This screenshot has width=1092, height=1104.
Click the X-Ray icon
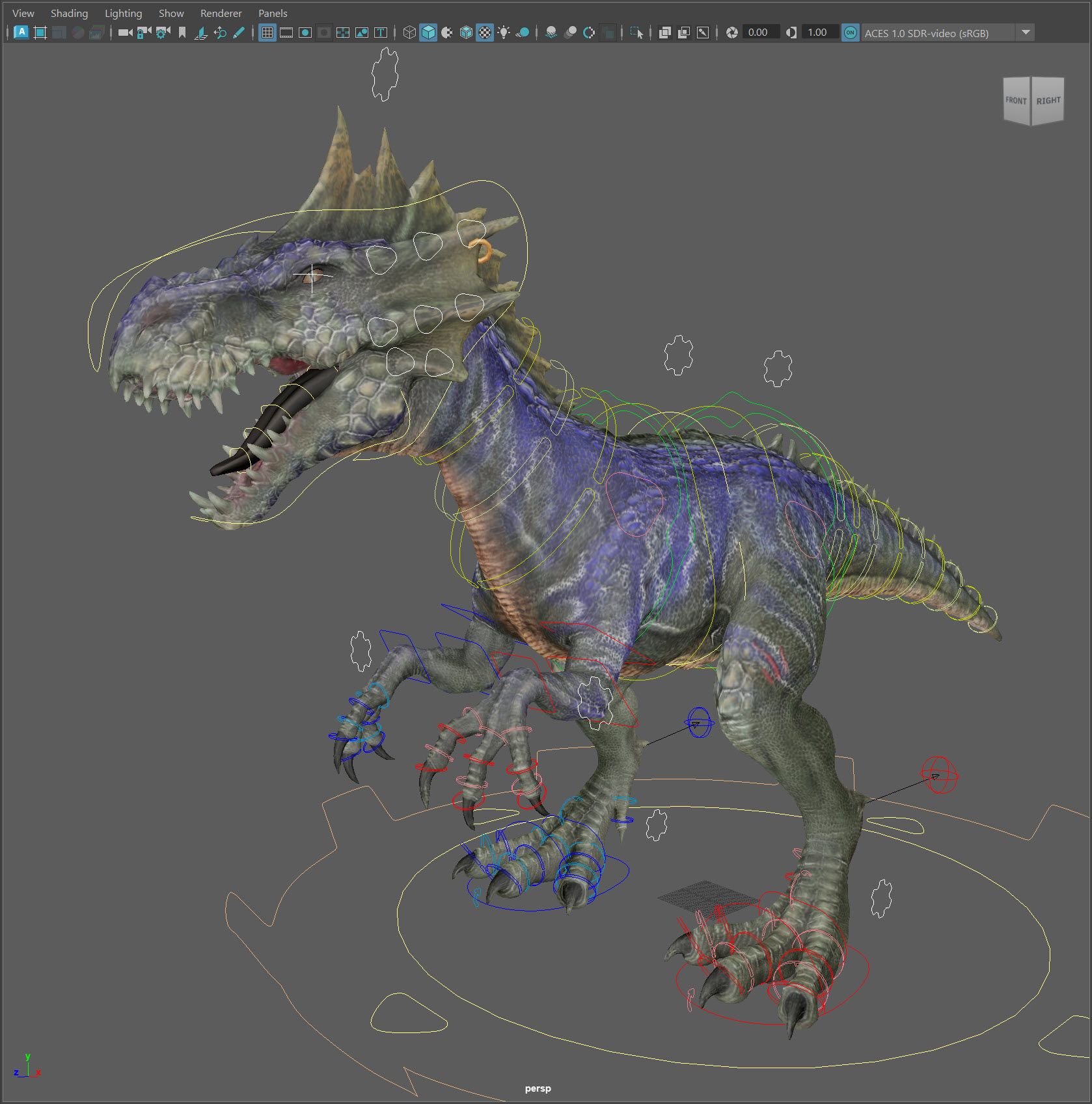664,32
